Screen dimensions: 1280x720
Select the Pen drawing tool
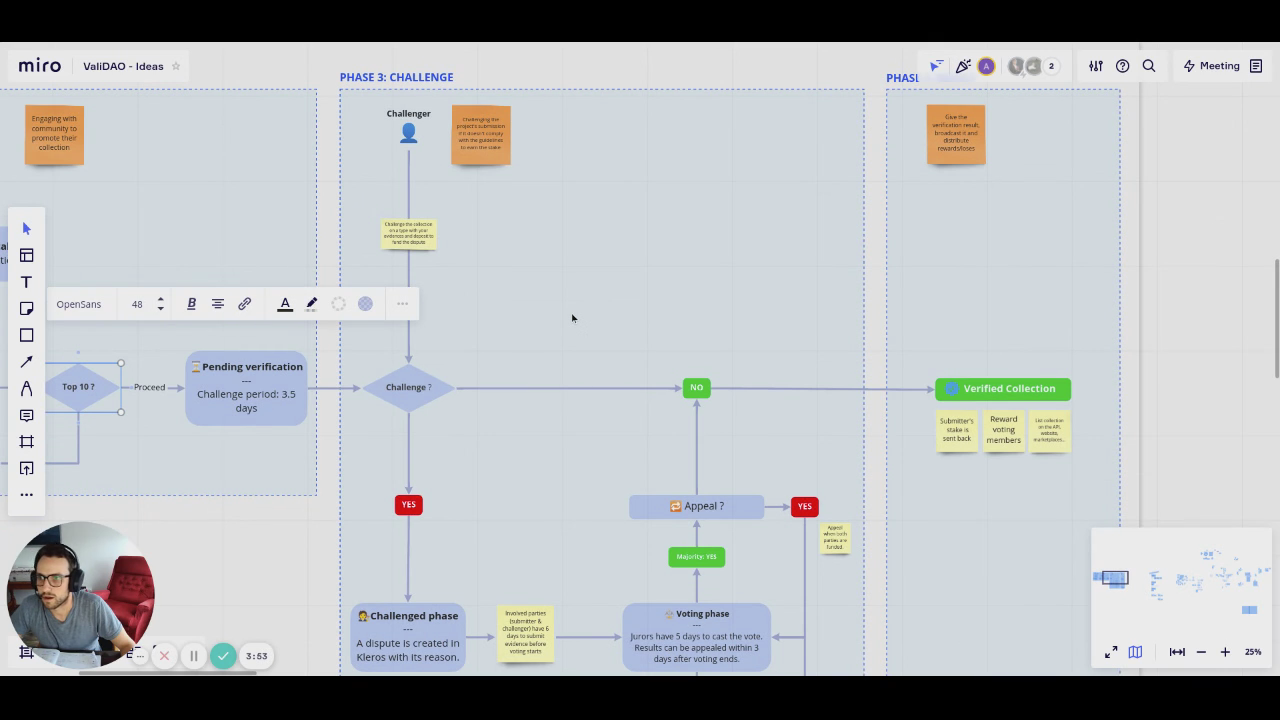27,388
